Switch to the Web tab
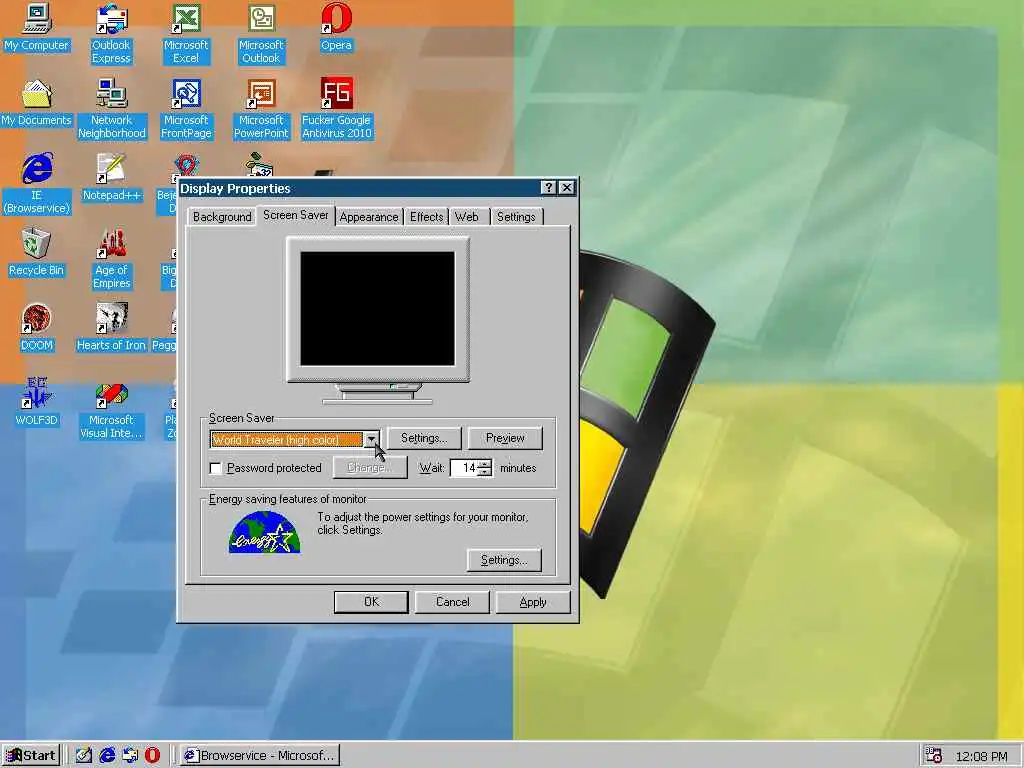 tap(467, 217)
